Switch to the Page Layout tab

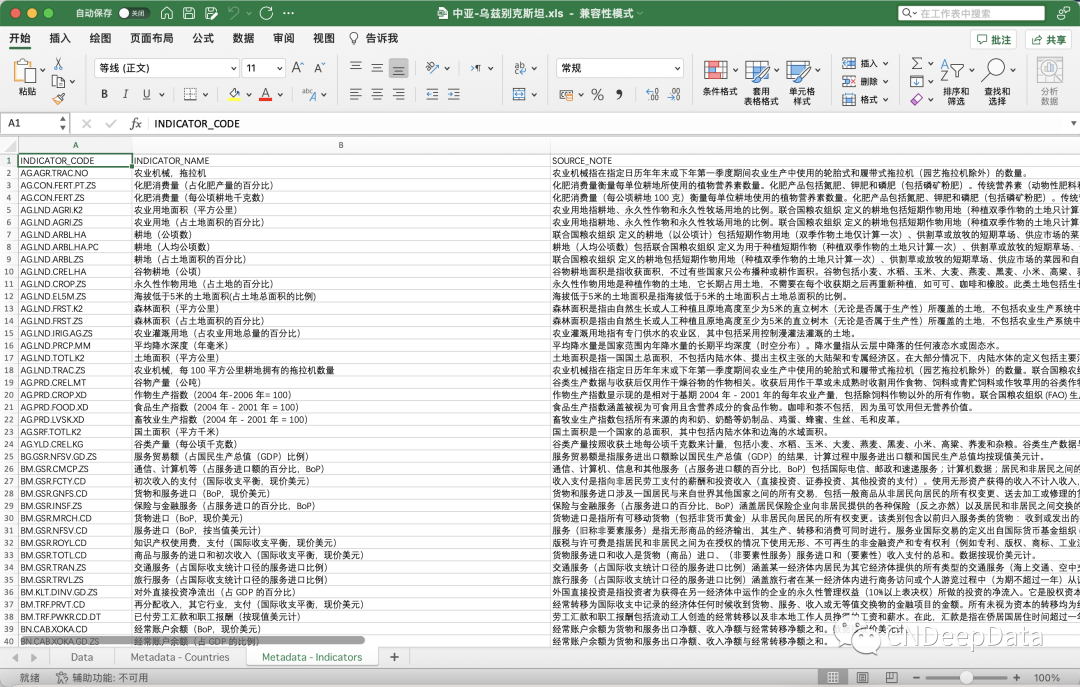(152, 38)
